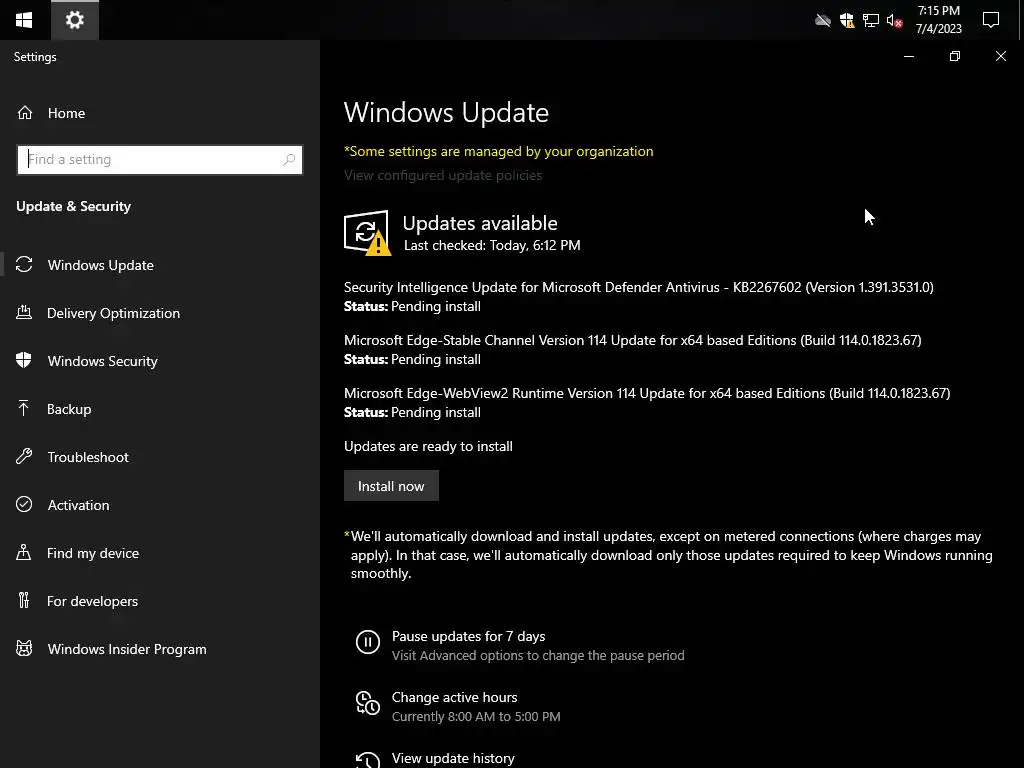
Task: Click the Find my device icon
Action: [x=24, y=552]
